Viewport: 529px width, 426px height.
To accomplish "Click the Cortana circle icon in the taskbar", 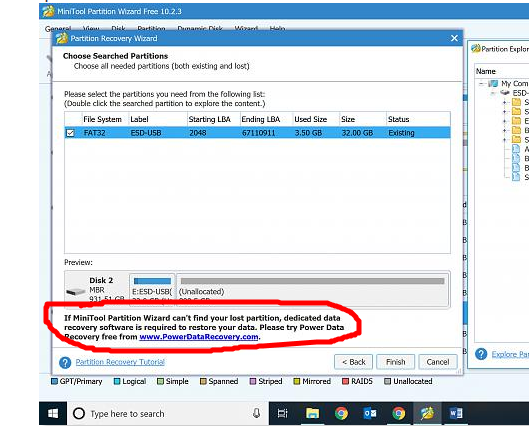I will tap(79, 414).
